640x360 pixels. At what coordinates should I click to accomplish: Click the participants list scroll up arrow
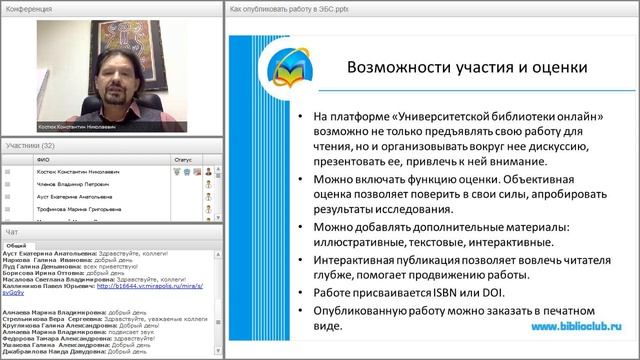coord(218,169)
